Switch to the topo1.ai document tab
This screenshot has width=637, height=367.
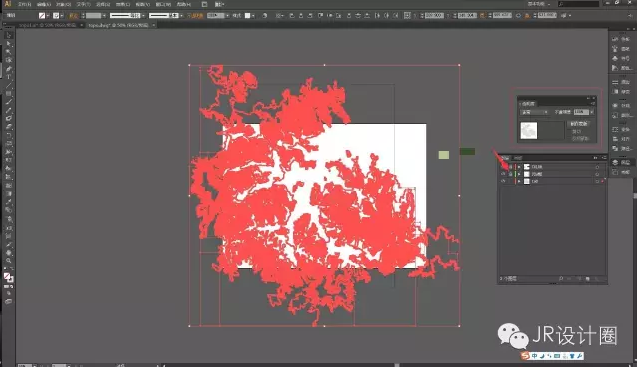tap(48, 25)
